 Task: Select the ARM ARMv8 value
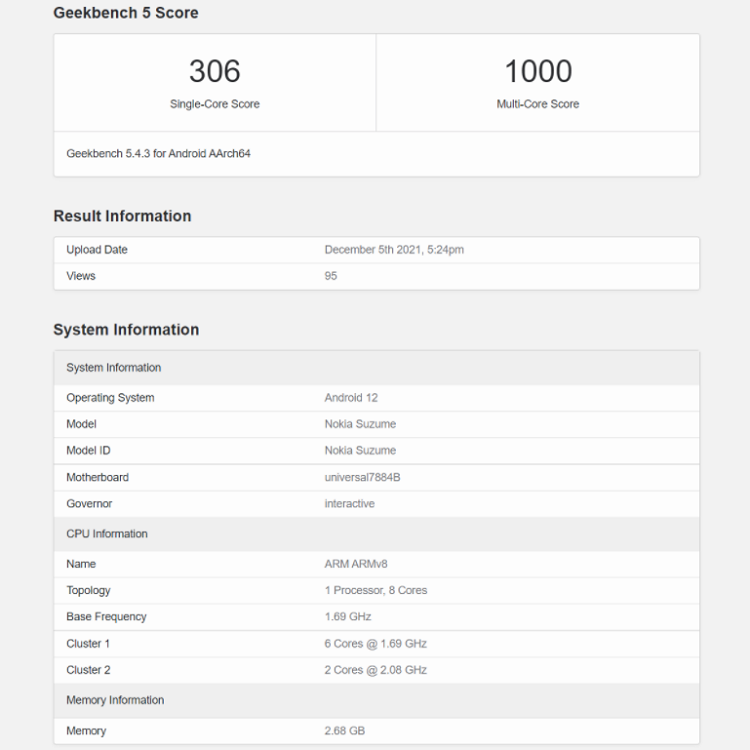coord(356,564)
